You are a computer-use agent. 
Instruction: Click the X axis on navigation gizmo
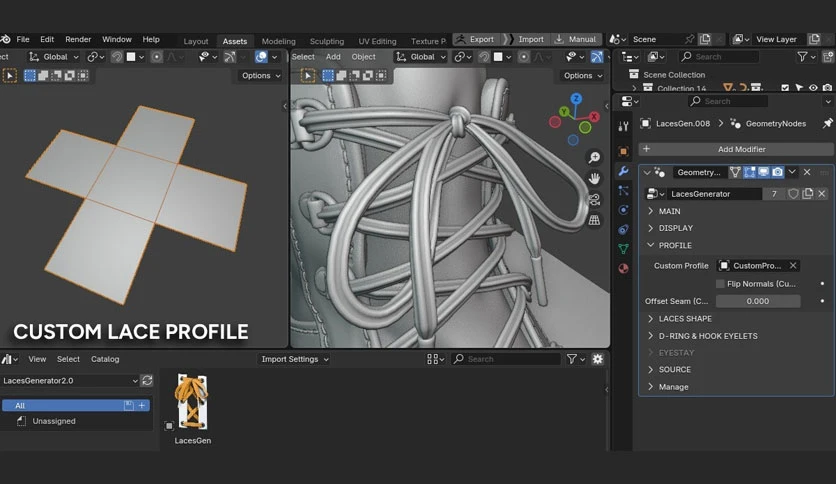tap(594, 117)
